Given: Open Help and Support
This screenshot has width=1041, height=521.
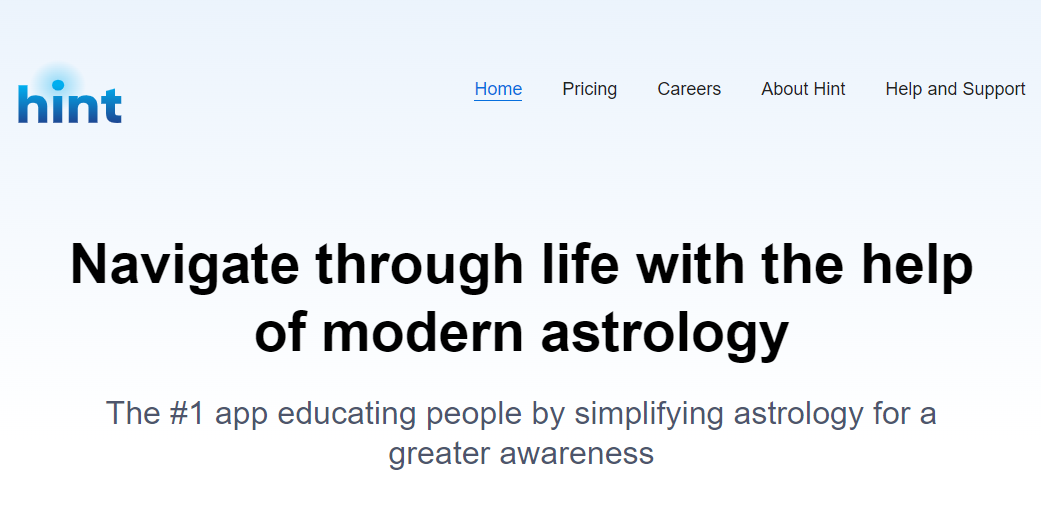Looking at the screenshot, I should click(x=955, y=89).
